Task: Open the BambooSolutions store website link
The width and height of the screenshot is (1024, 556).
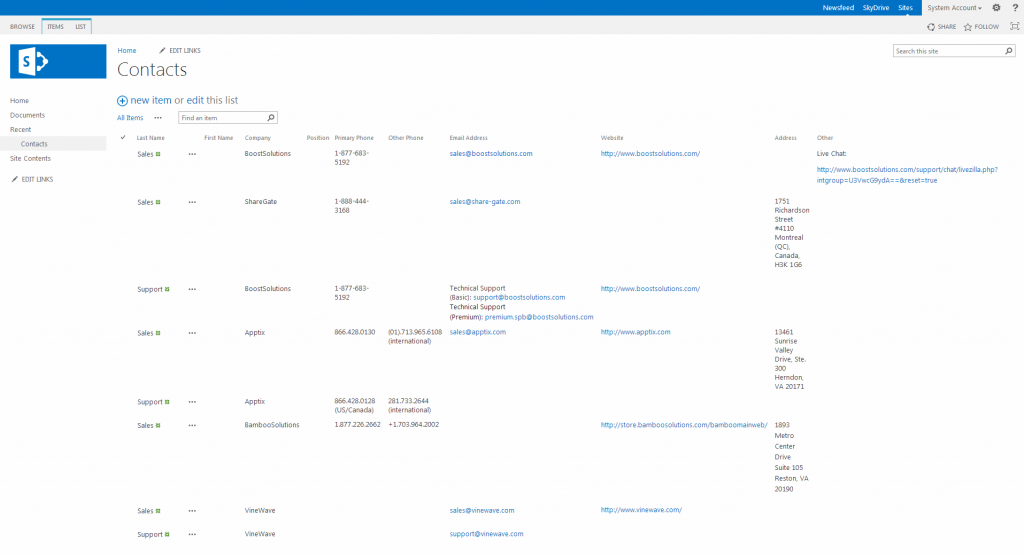Action: pos(684,425)
